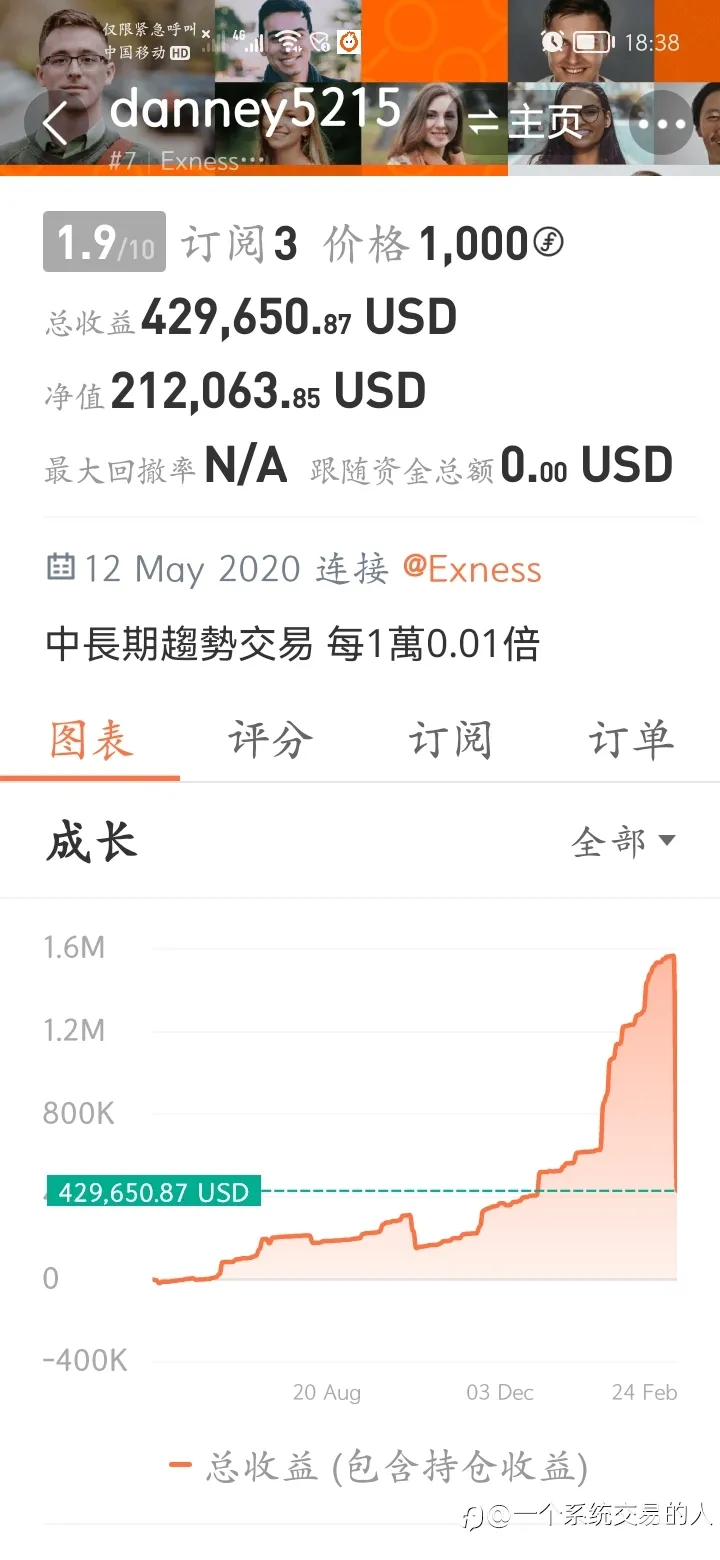Image resolution: width=720 pixels, height=1560 pixels.
Task: Tap the danney5215 username header
Action: [255, 109]
